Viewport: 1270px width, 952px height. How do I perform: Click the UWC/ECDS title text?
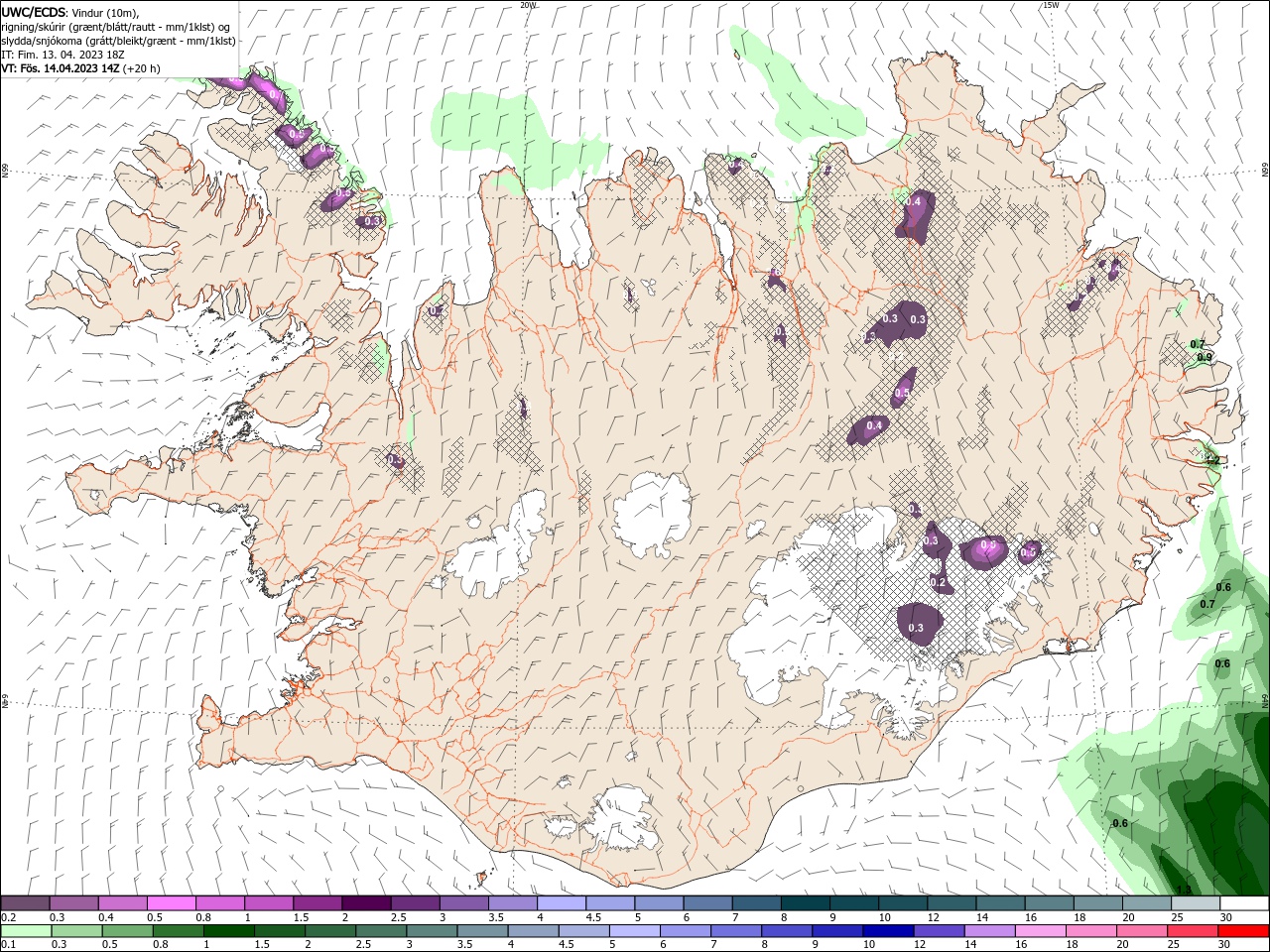33,11
